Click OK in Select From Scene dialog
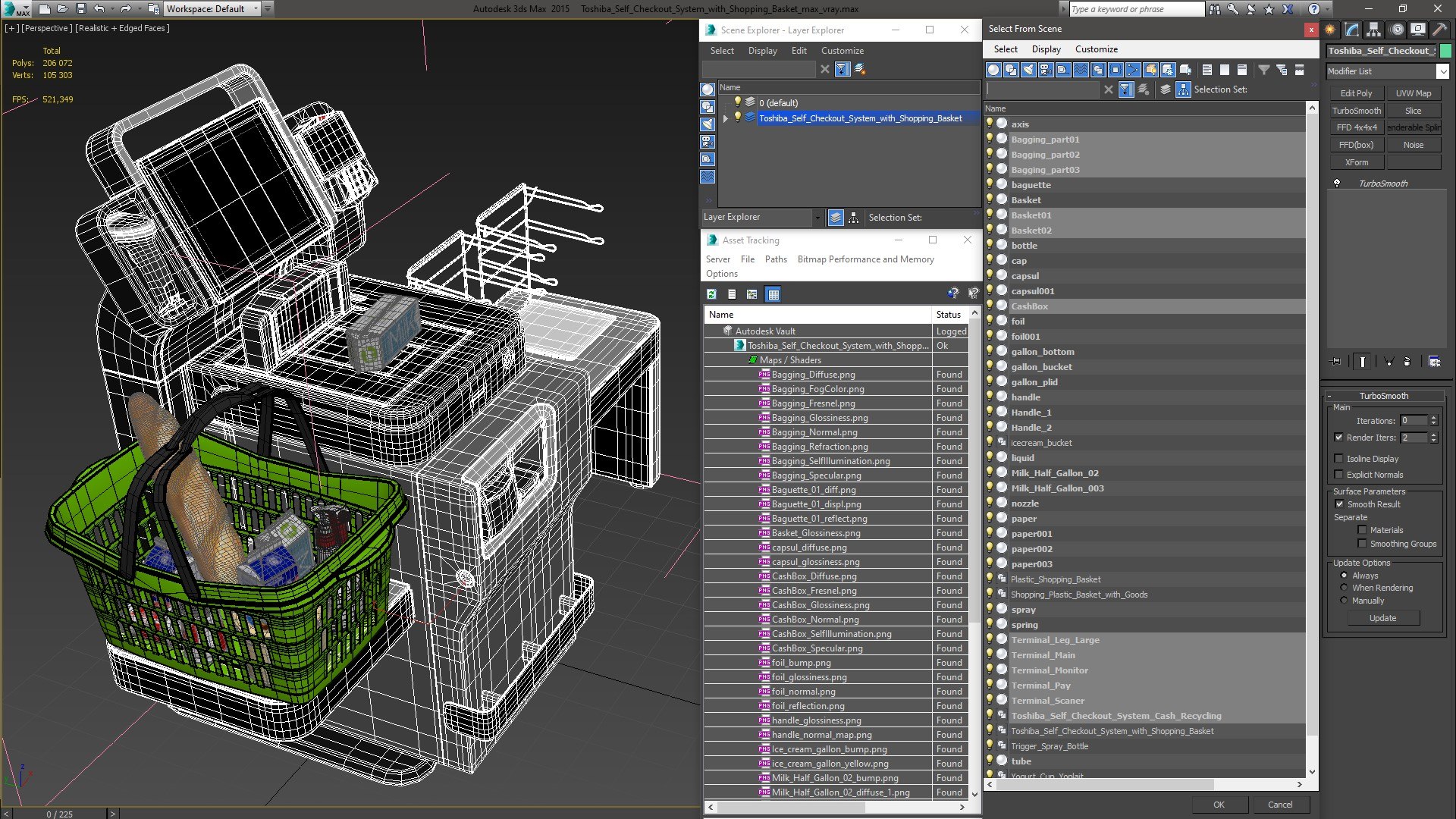 click(1219, 805)
